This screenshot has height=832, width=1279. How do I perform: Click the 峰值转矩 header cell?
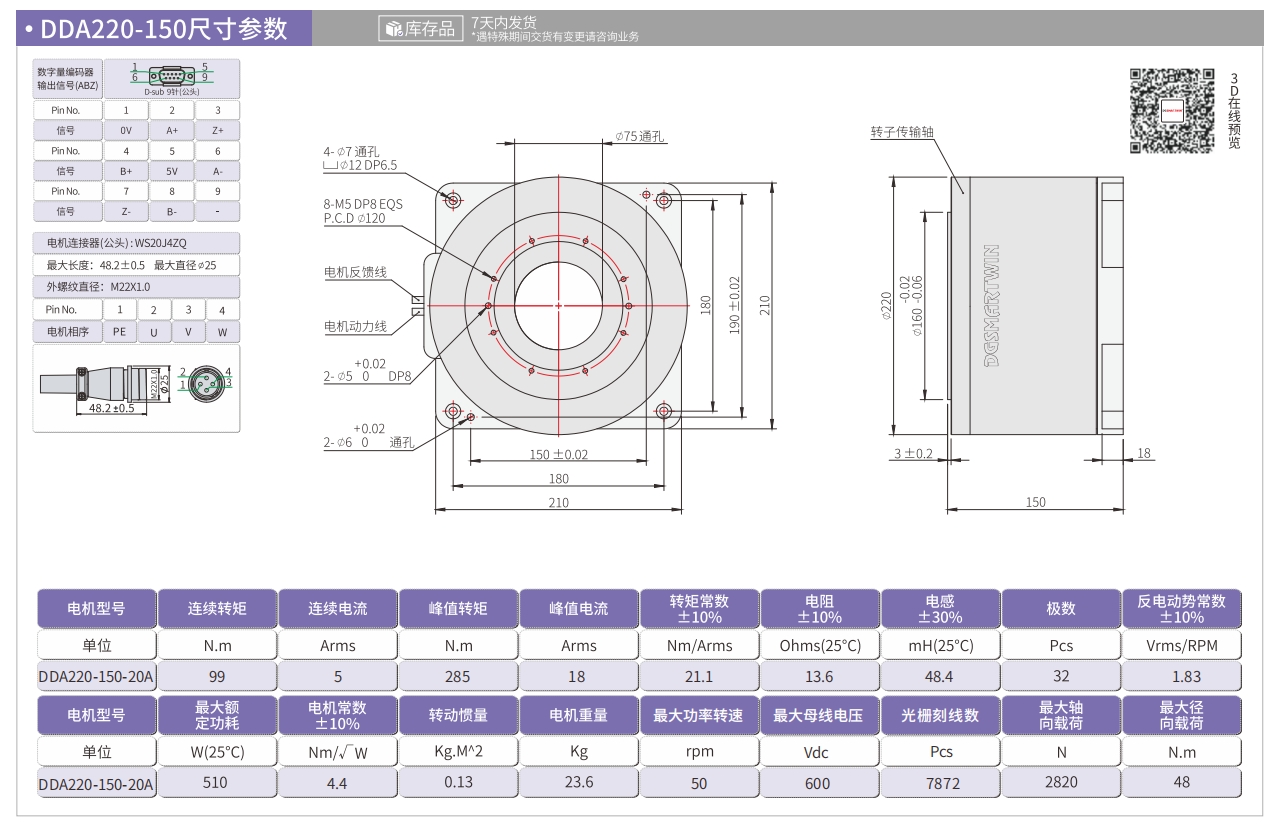click(458, 608)
